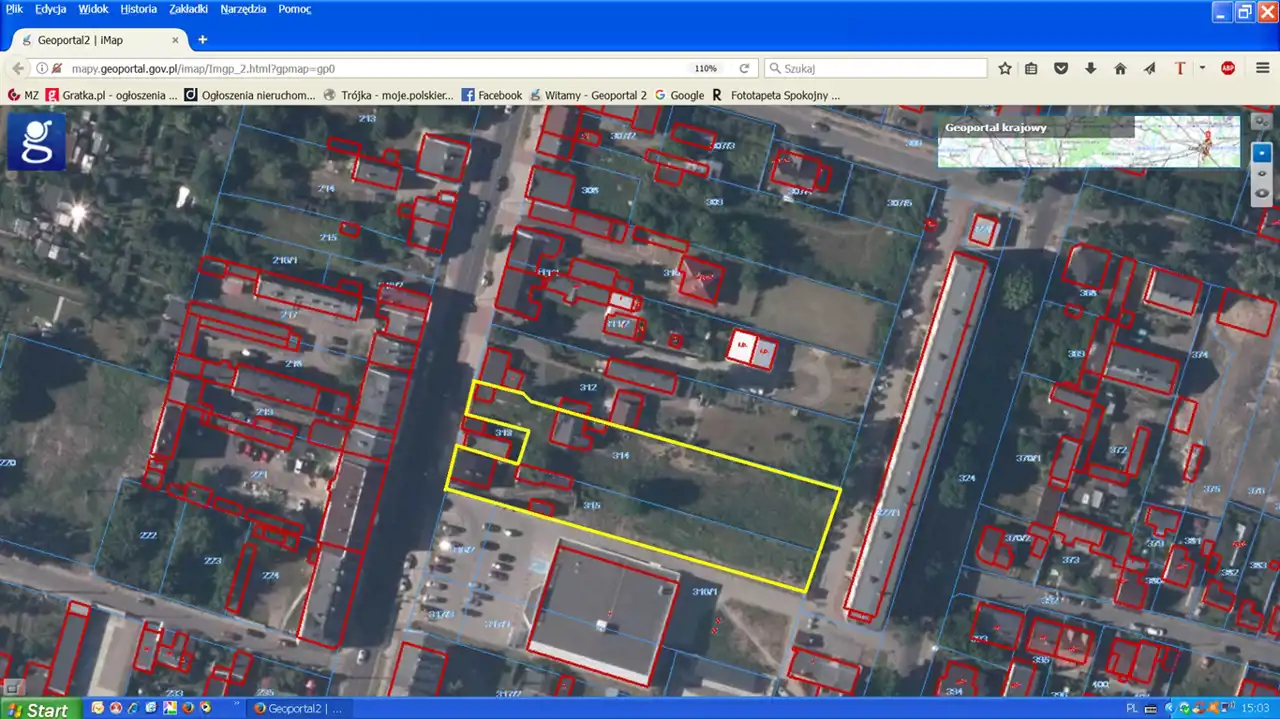Click the paper-plane send icon in toolbar
1280x719 pixels.
(1149, 68)
